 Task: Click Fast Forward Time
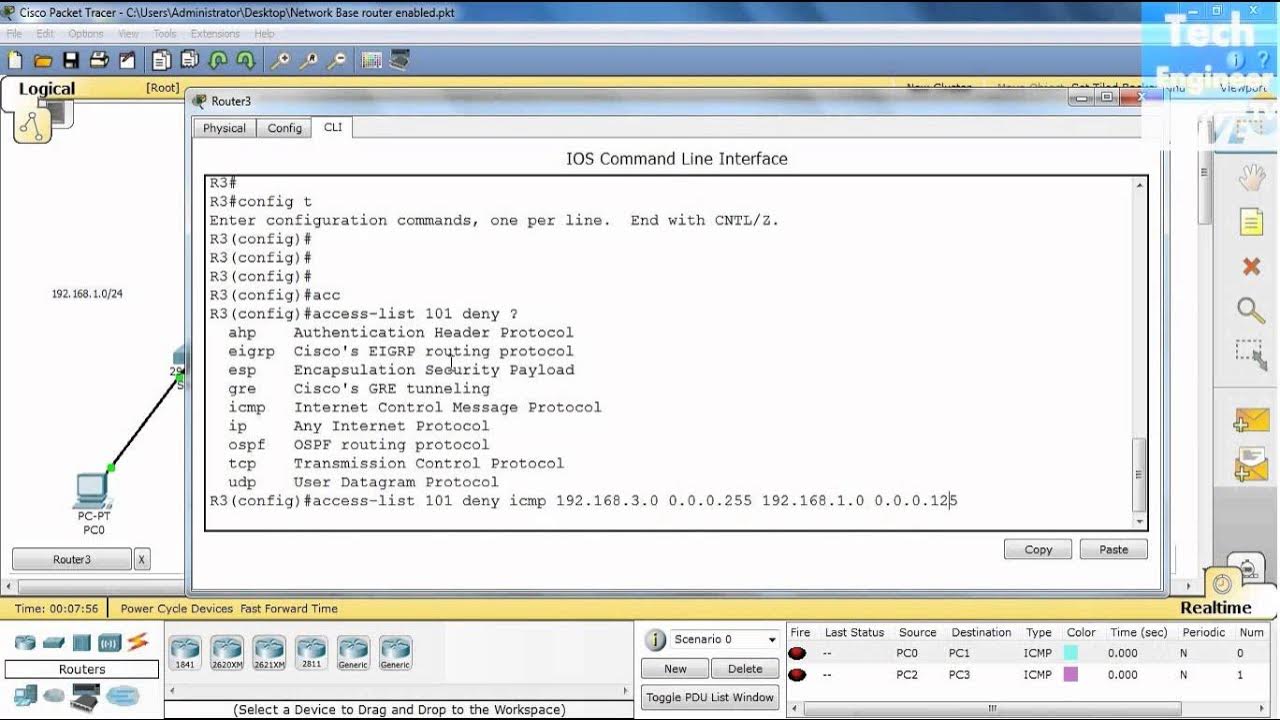pyautogui.click(x=289, y=608)
